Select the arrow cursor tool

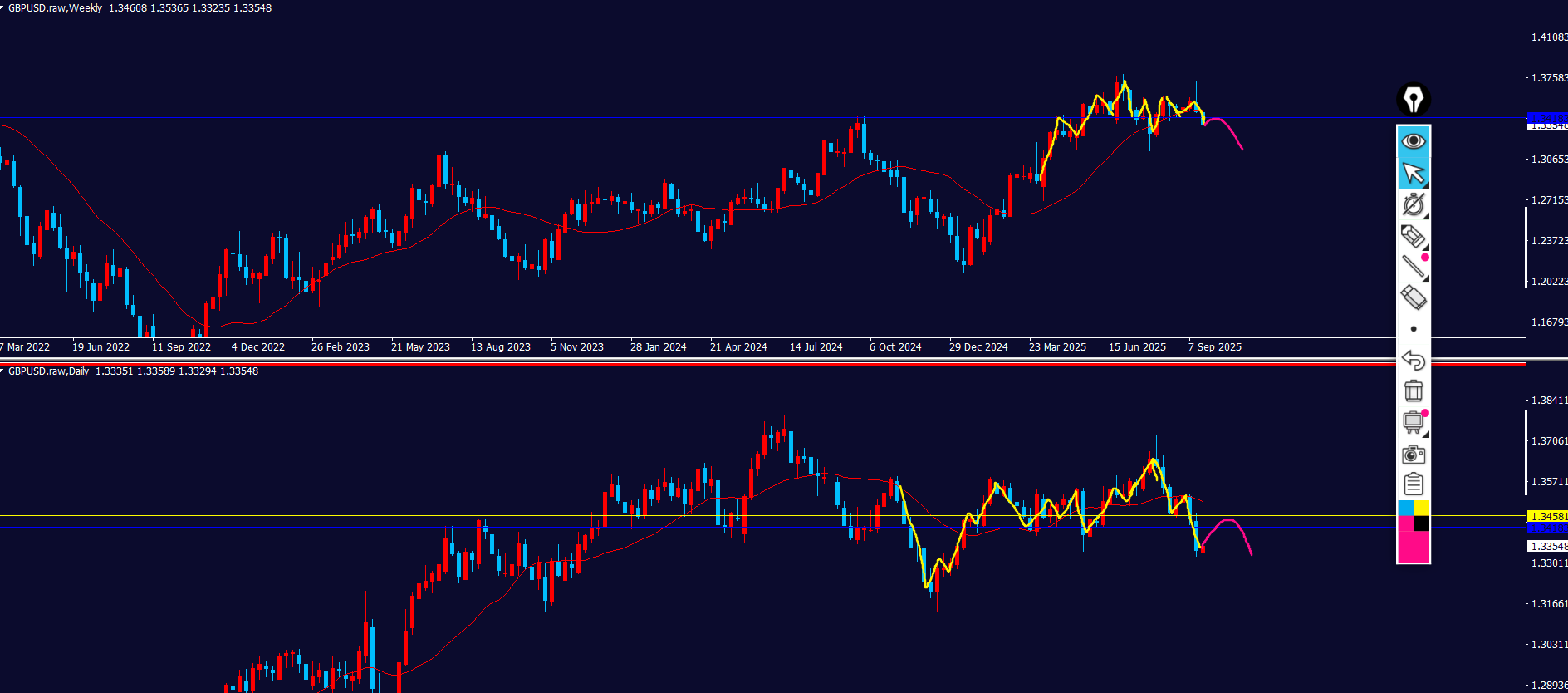pos(1412,173)
